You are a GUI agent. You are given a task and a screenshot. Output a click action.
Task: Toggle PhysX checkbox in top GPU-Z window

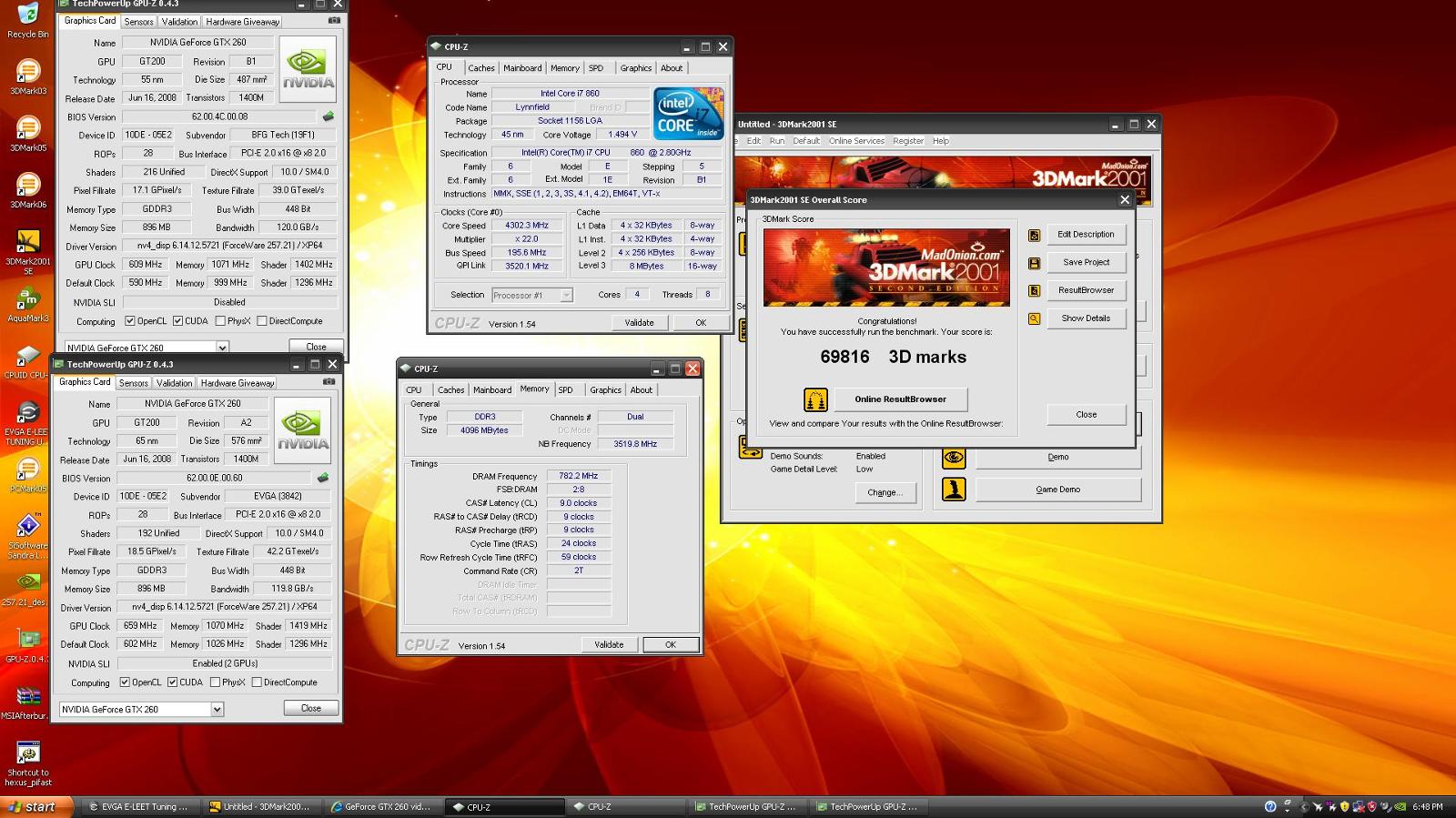click(x=220, y=321)
